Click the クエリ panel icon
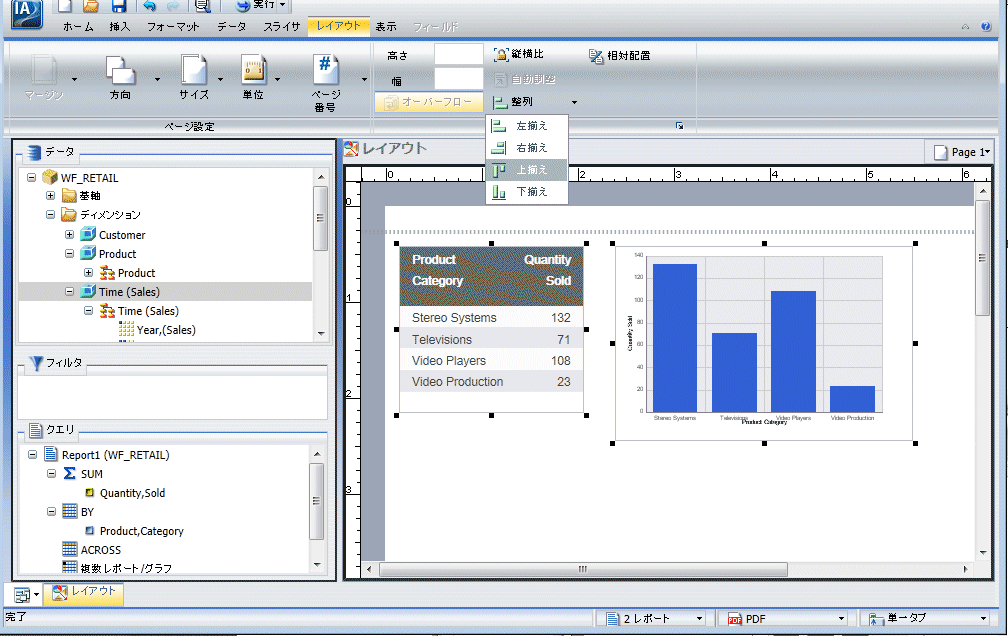 pyautogui.click(x=37, y=430)
